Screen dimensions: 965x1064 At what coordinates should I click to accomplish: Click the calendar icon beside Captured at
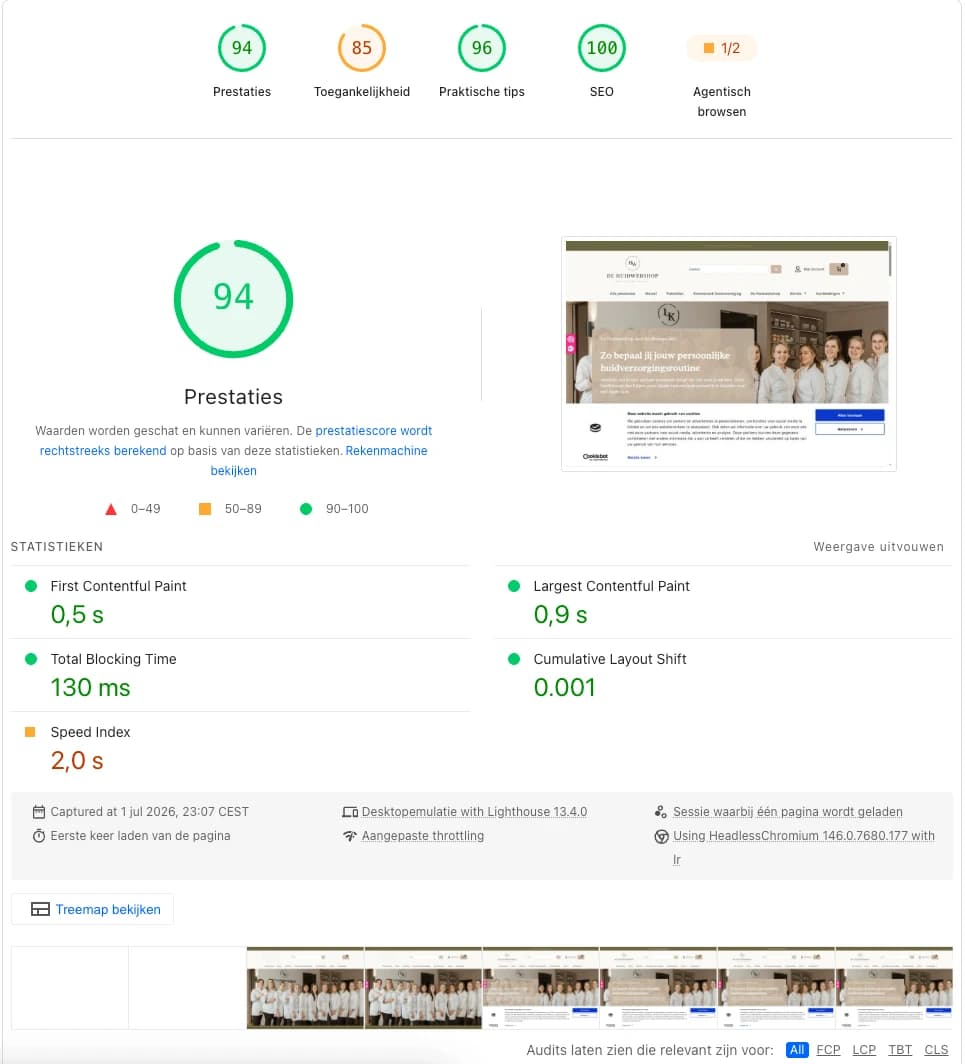pyautogui.click(x=39, y=812)
